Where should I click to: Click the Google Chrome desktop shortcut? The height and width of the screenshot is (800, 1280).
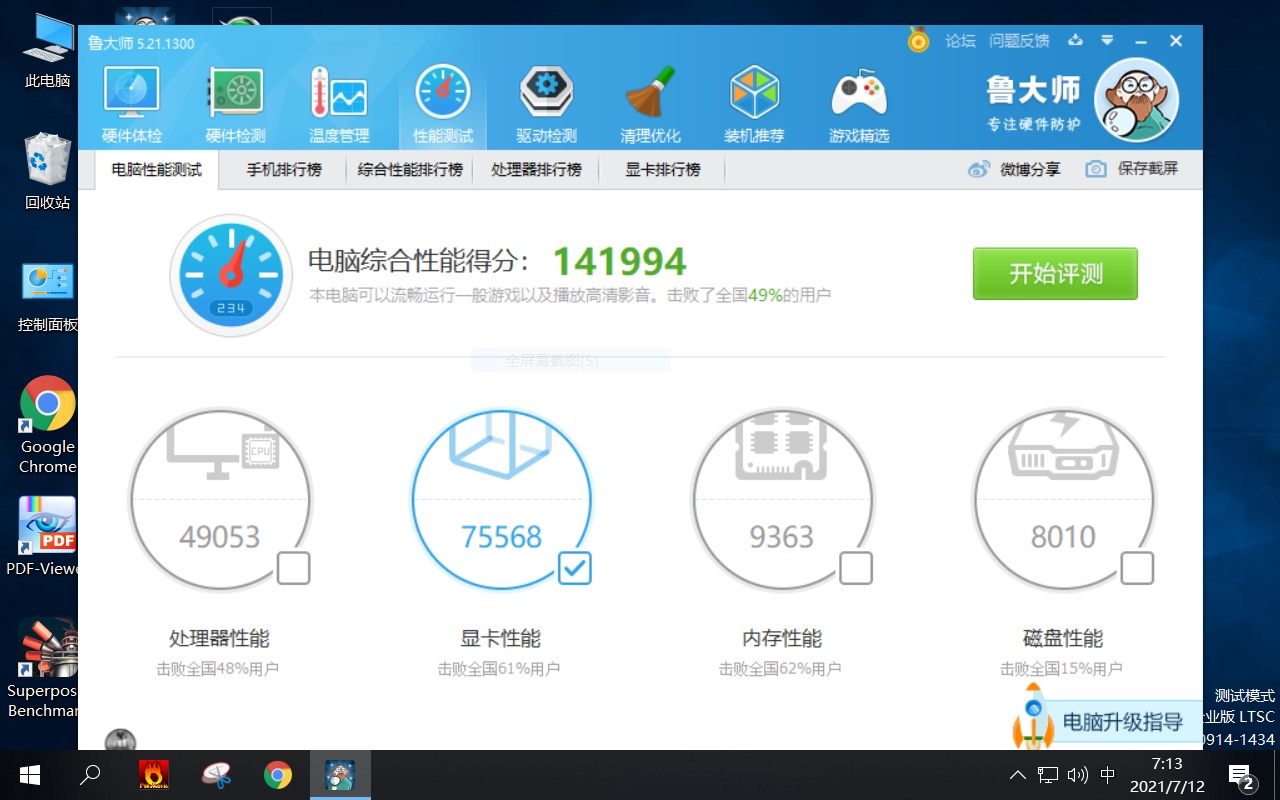(x=48, y=425)
